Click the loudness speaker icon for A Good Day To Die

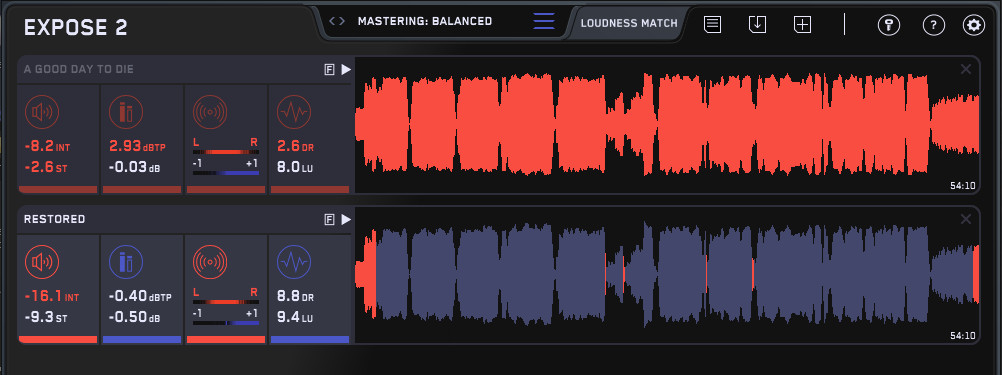point(42,112)
